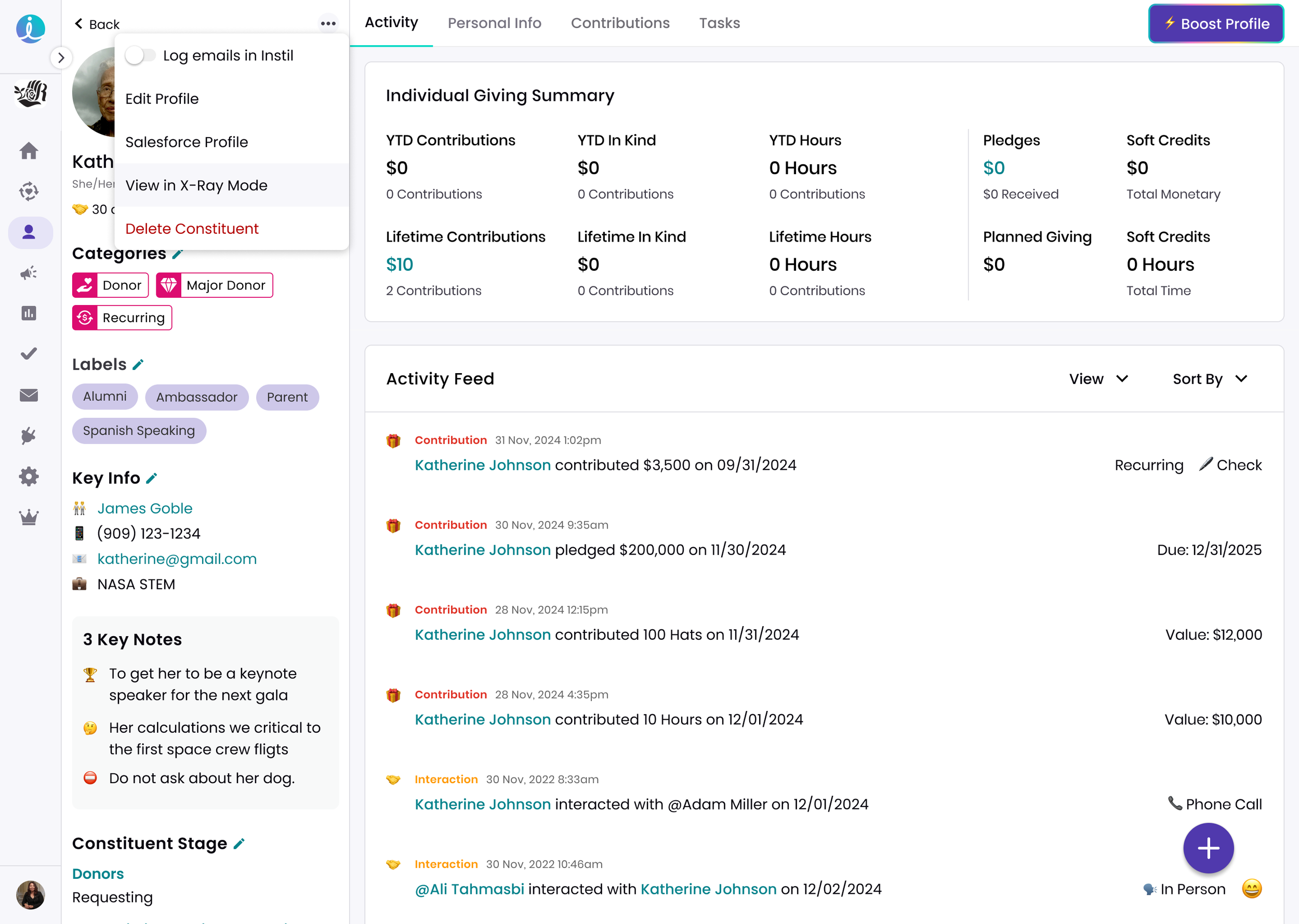Click the user avatar at bottom left
The height and width of the screenshot is (924, 1299).
(x=30, y=894)
